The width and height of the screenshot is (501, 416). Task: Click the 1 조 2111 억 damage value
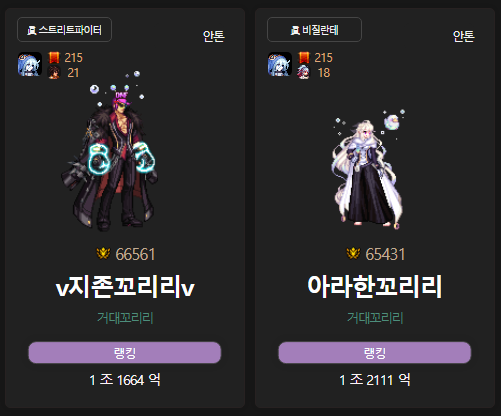click(x=375, y=380)
